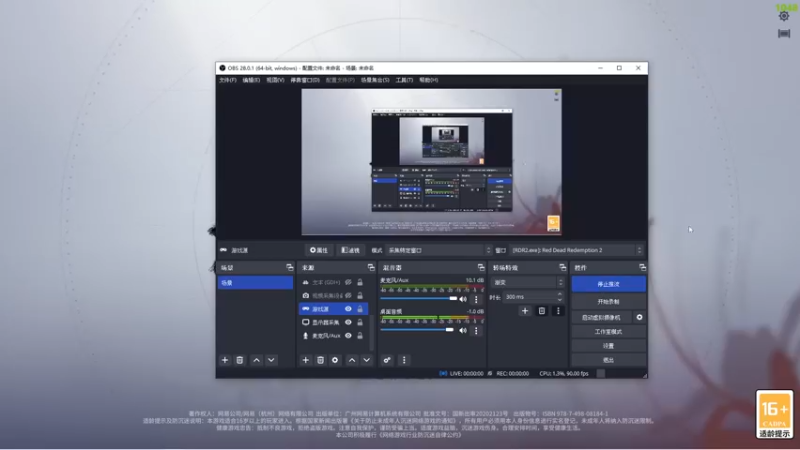The height and width of the screenshot is (450, 800).
Task: Add a new scene with the plus icon in the Scenes panel
Action: [224, 360]
